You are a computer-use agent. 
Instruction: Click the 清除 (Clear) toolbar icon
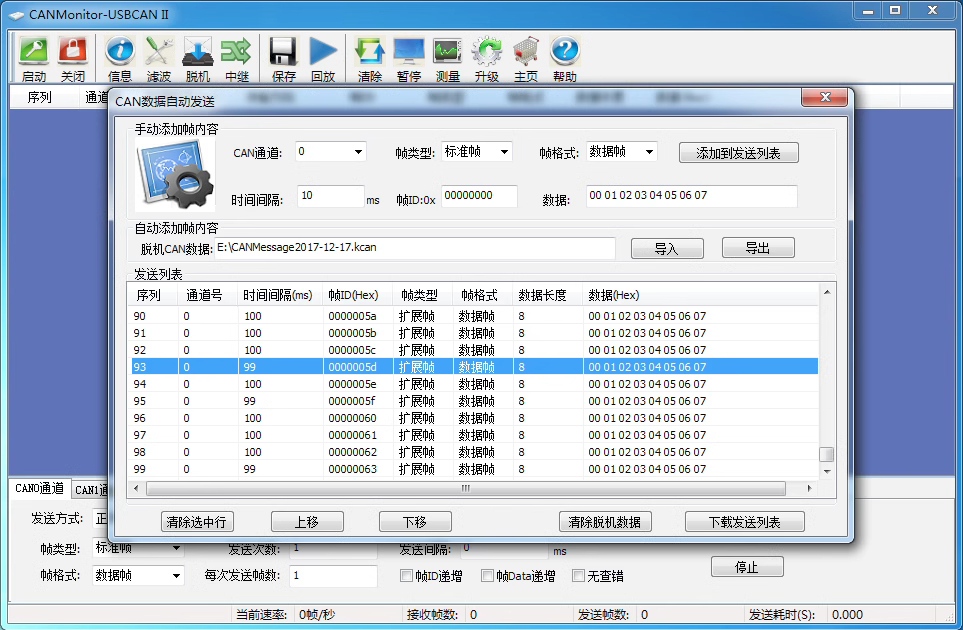coord(370,56)
